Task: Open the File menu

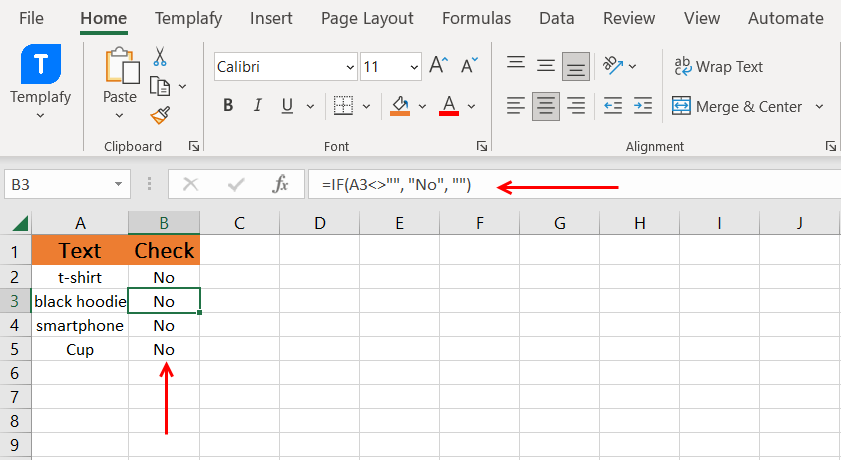Action: [31, 18]
